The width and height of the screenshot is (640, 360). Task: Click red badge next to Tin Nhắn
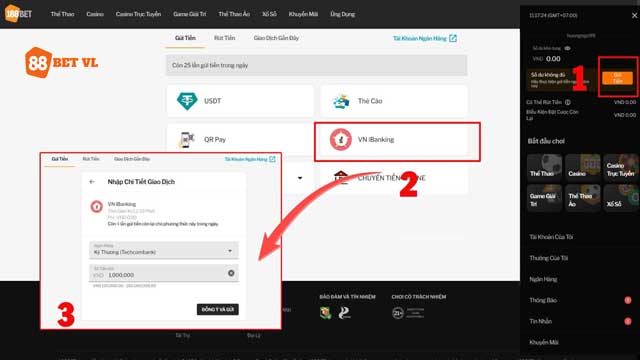[x=628, y=321]
